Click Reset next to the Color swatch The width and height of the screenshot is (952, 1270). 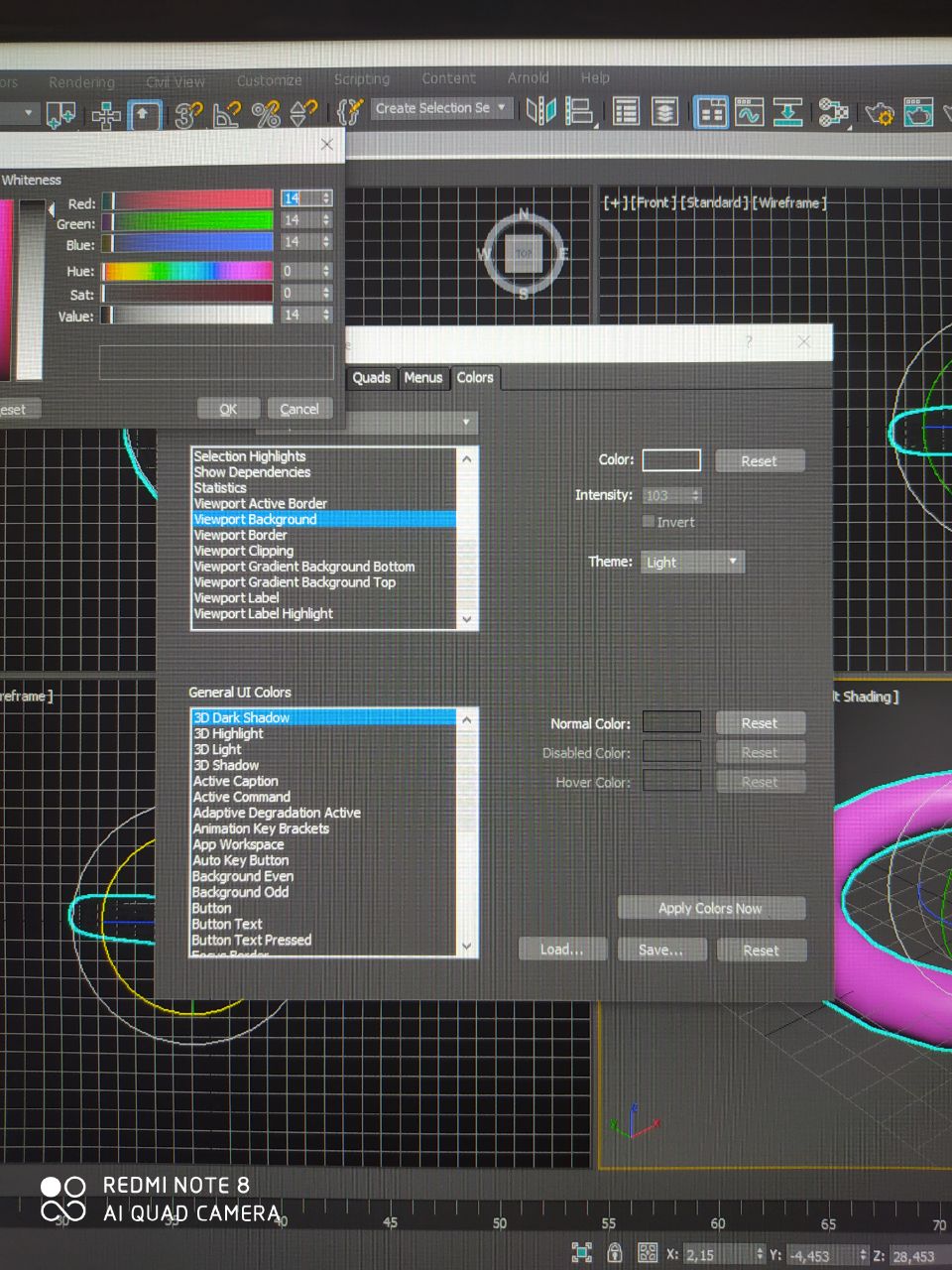pos(760,461)
